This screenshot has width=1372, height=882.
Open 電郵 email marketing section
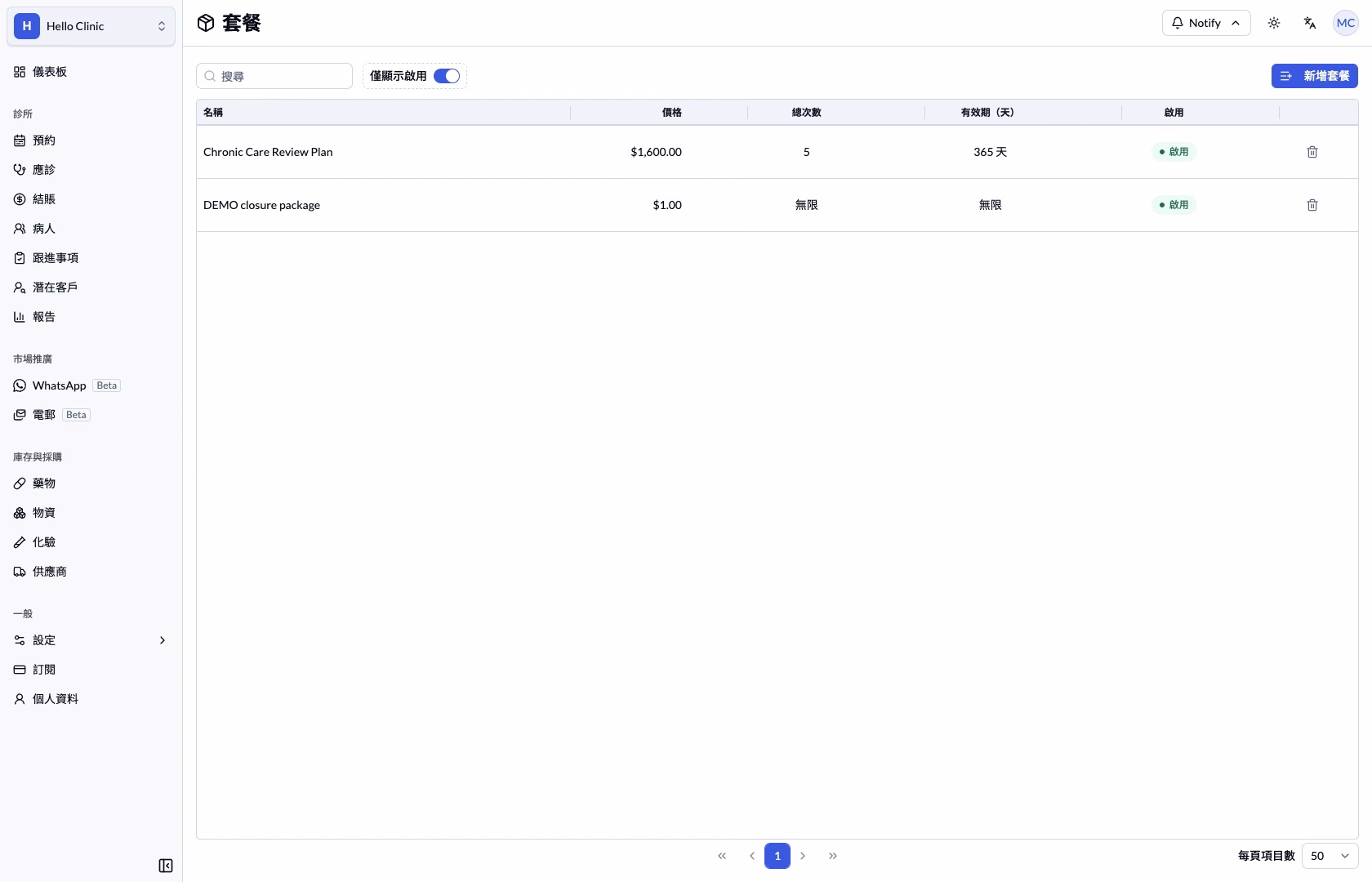click(x=91, y=415)
